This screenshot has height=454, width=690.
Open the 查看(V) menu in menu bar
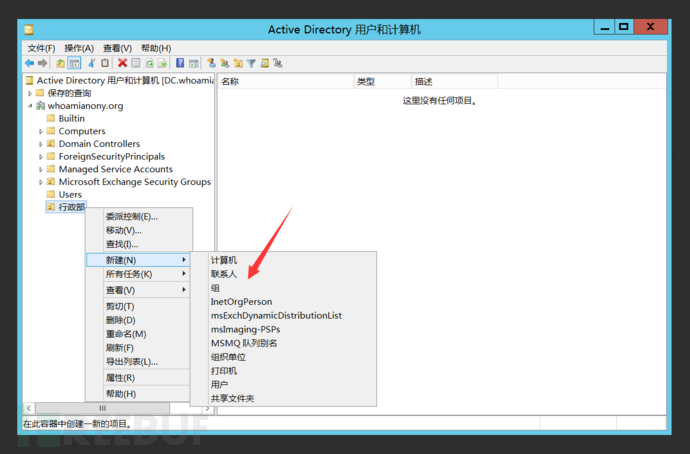click(x=117, y=48)
